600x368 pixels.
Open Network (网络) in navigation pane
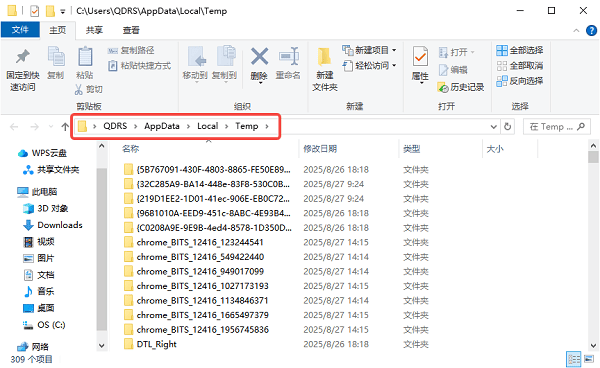pyautogui.click(x=33, y=347)
